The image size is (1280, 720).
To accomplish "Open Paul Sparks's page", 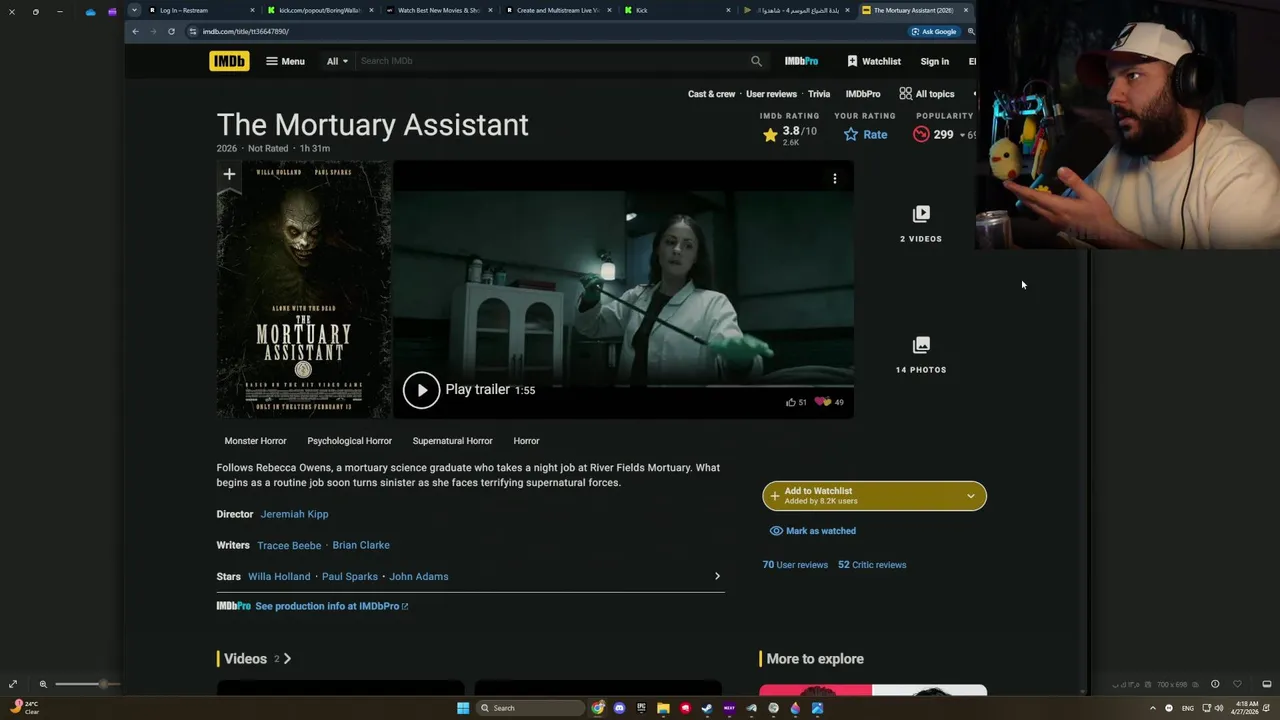I will [350, 576].
